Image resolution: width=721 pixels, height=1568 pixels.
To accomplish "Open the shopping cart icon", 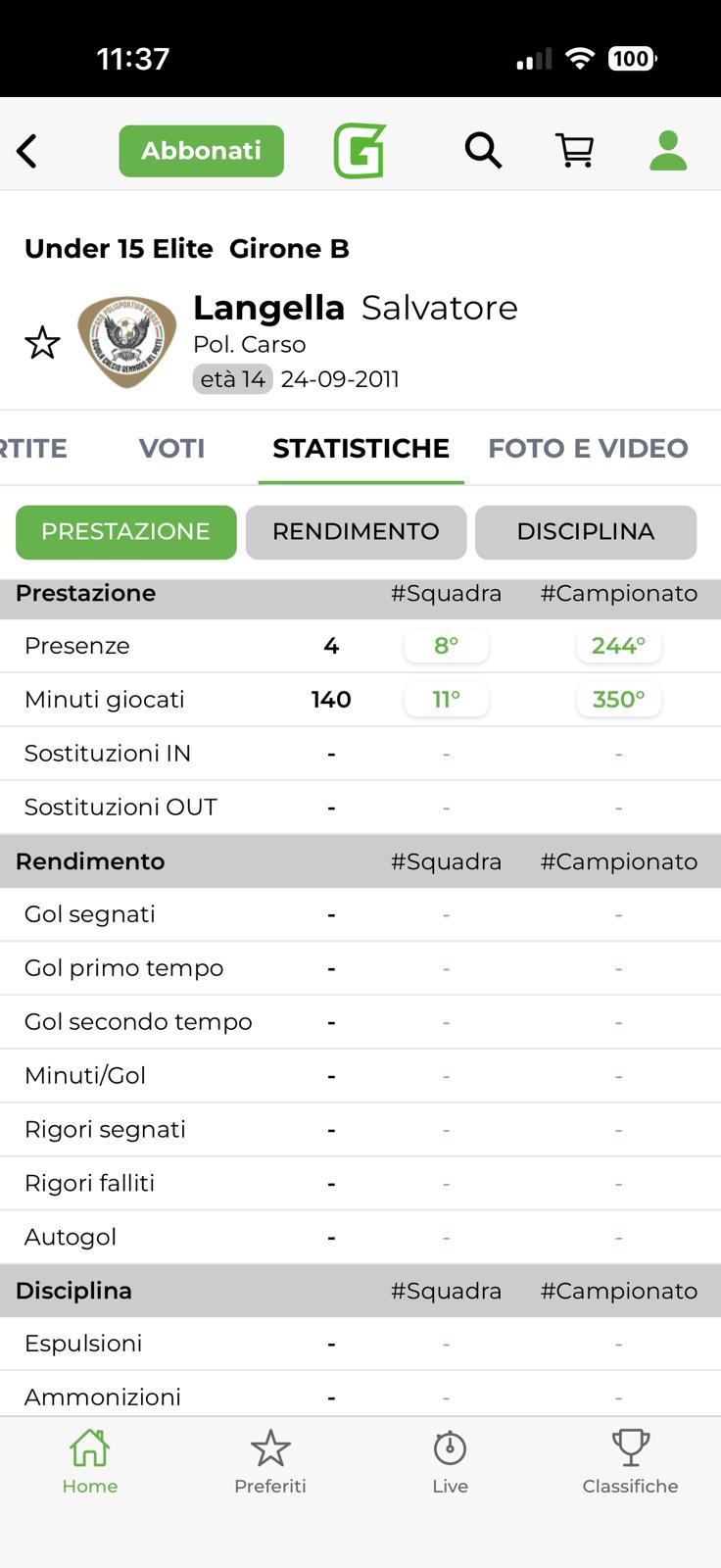I will point(575,151).
